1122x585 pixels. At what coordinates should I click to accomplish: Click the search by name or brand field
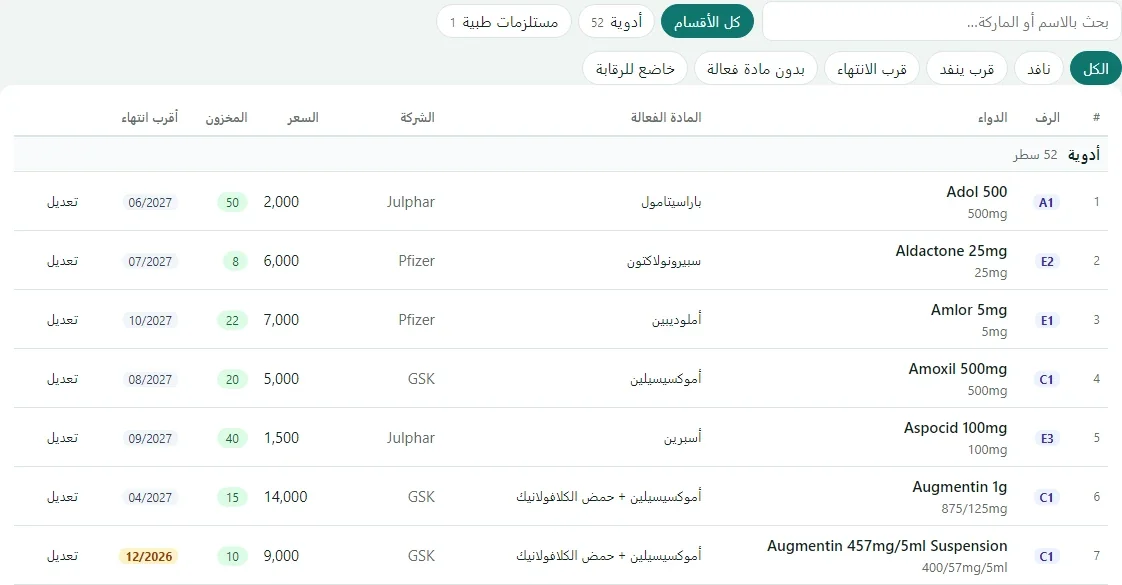[942, 21]
